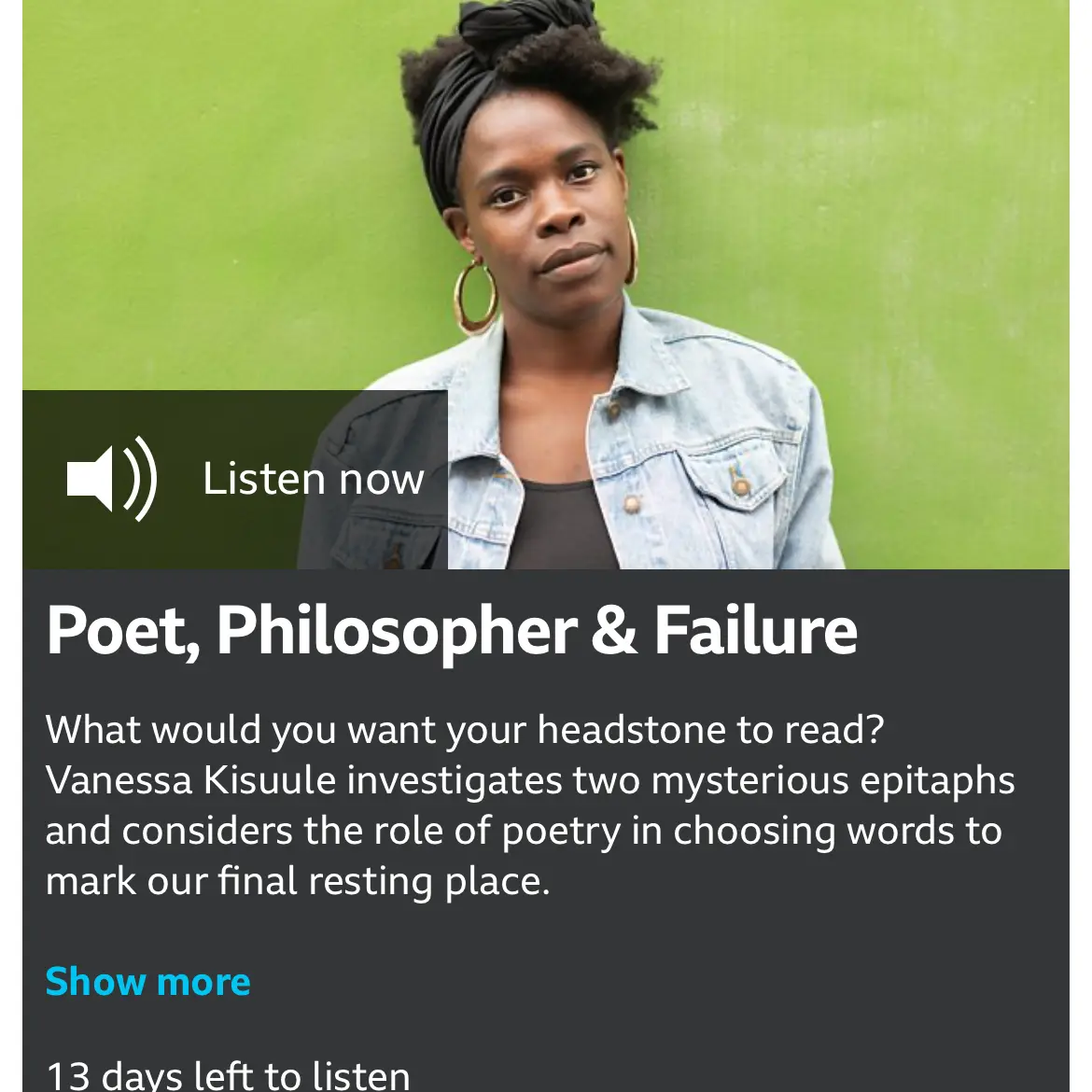Viewport: 1092px width, 1092px height.
Task: Click the gold hoop earring in the photo
Action: coord(475,295)
